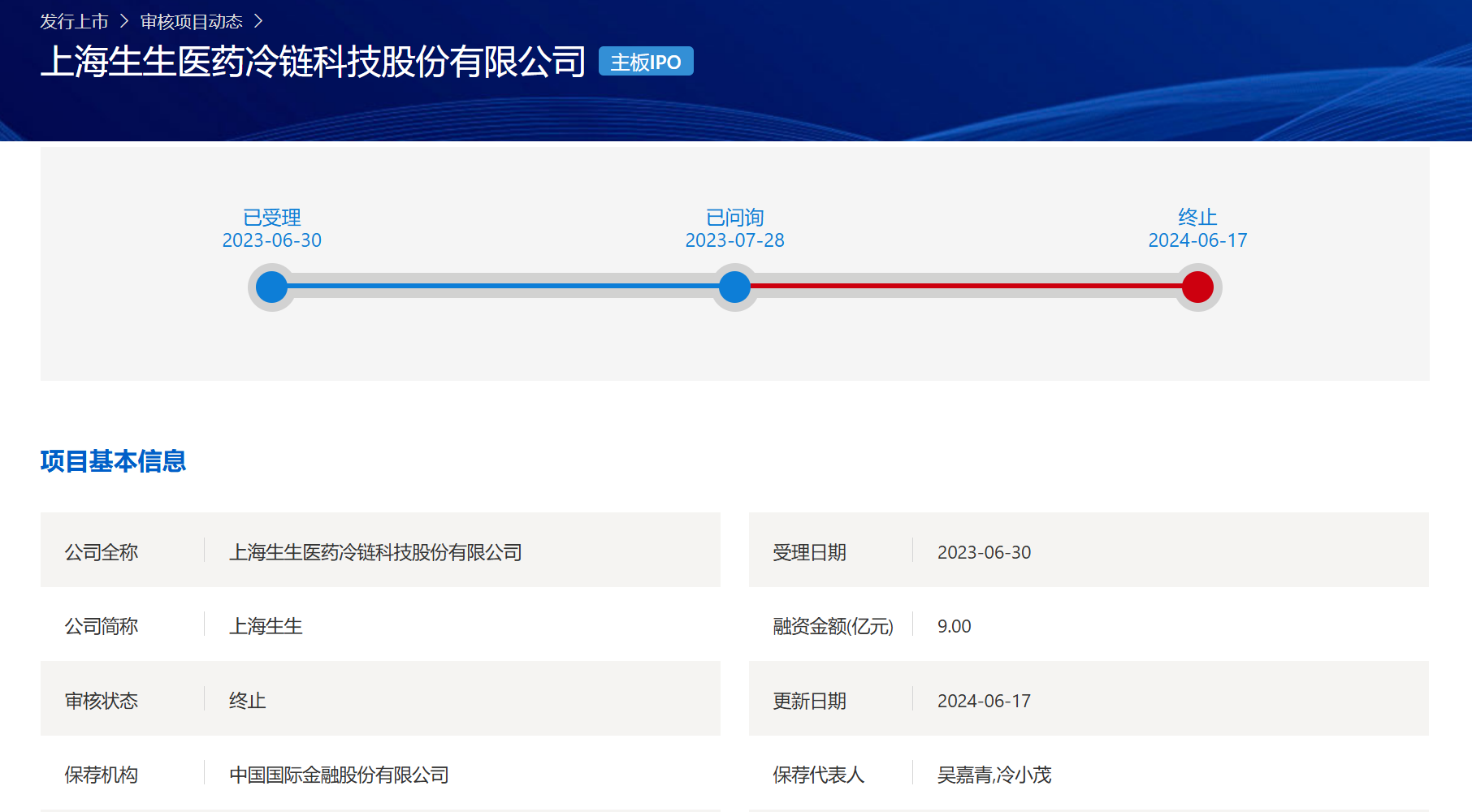The height and width of the screenshot is (812, 1472).
Task: Click the 中国国际金融股份有限公司 sponsor name
Action: [x=339, y=775]
